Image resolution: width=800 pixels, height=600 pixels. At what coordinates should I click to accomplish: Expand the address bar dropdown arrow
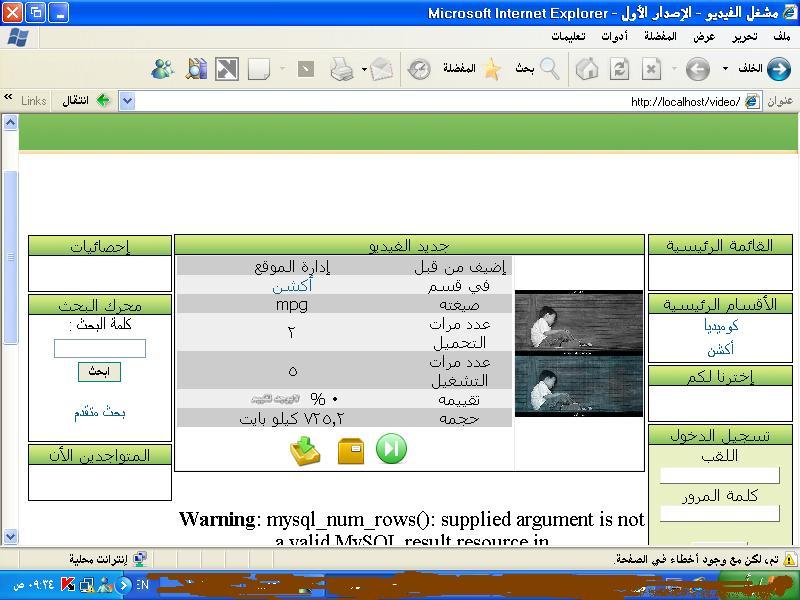coord(127,101)
